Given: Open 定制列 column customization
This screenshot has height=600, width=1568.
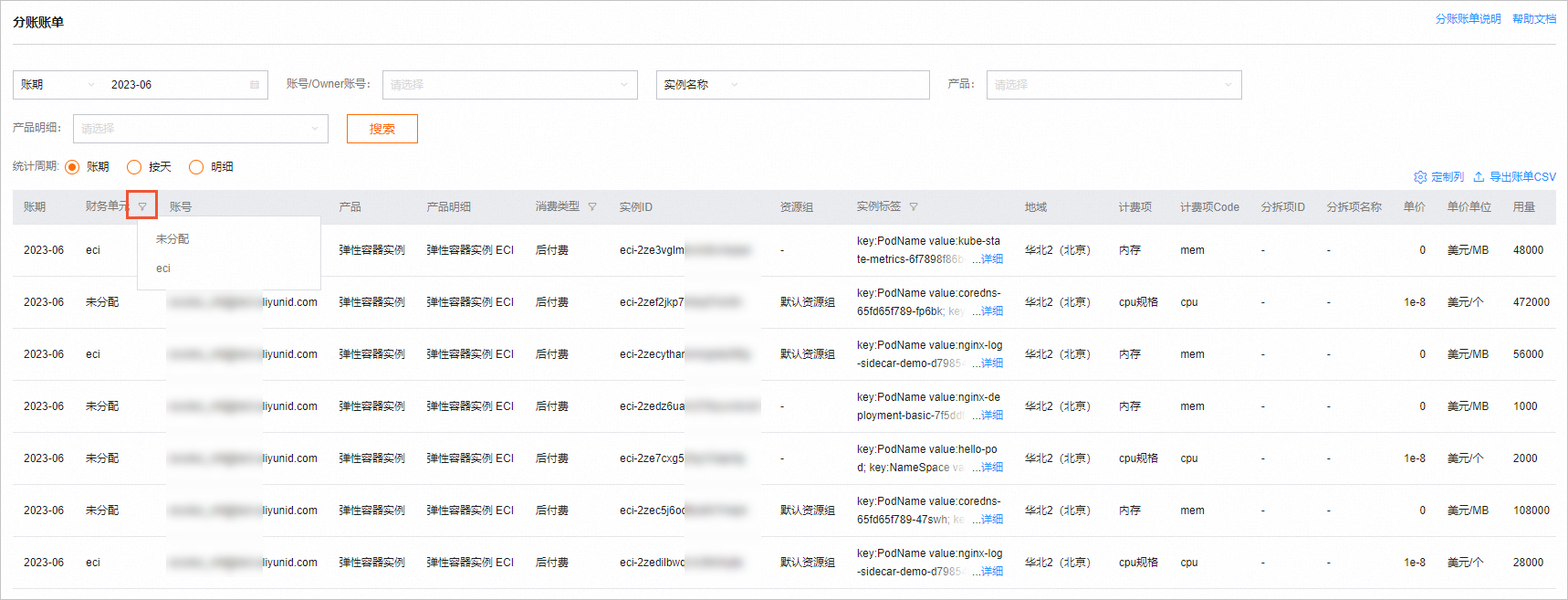Looking at the screenshot, I should 1438,177.
